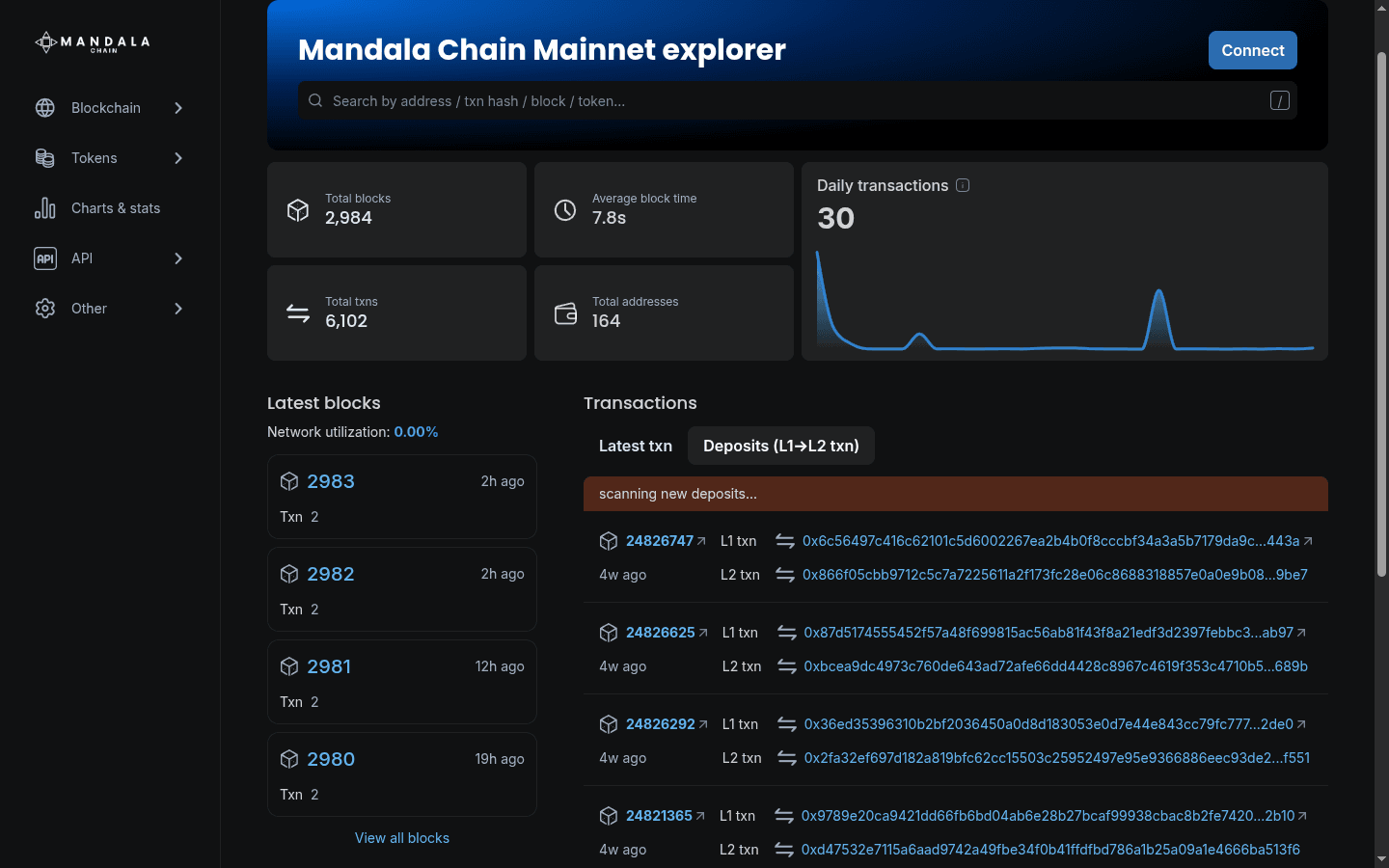Open View all blocks link
The width and height of the screenshot is (1389, 868).
402,838
